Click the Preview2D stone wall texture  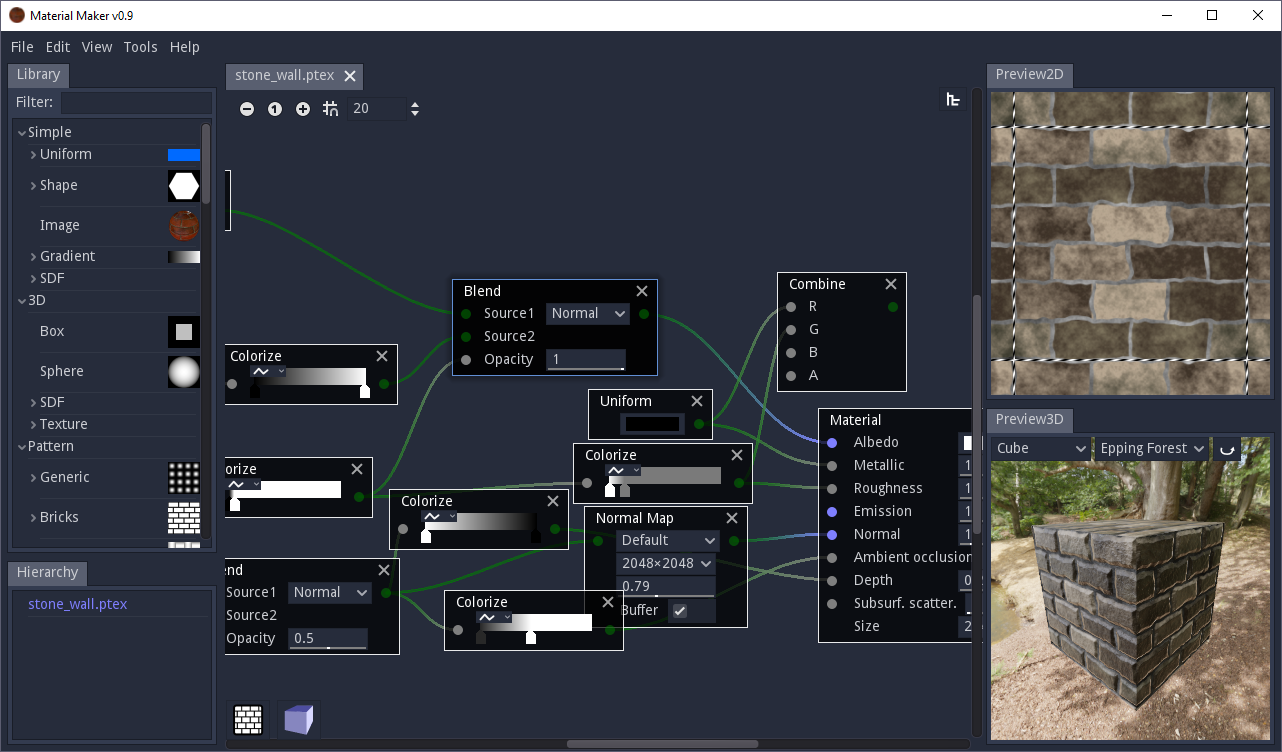pos(1130,245)
